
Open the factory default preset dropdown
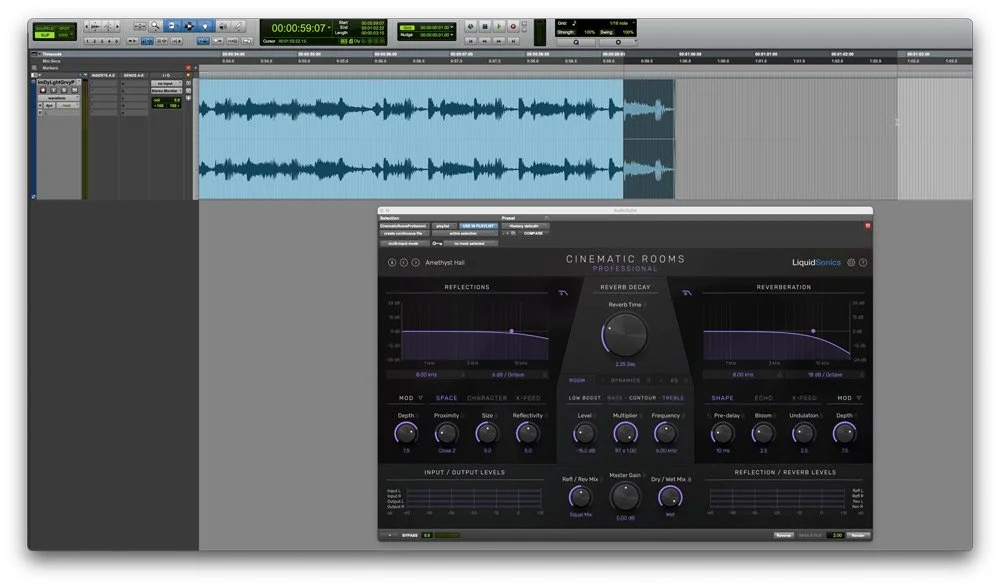[525, 226]
